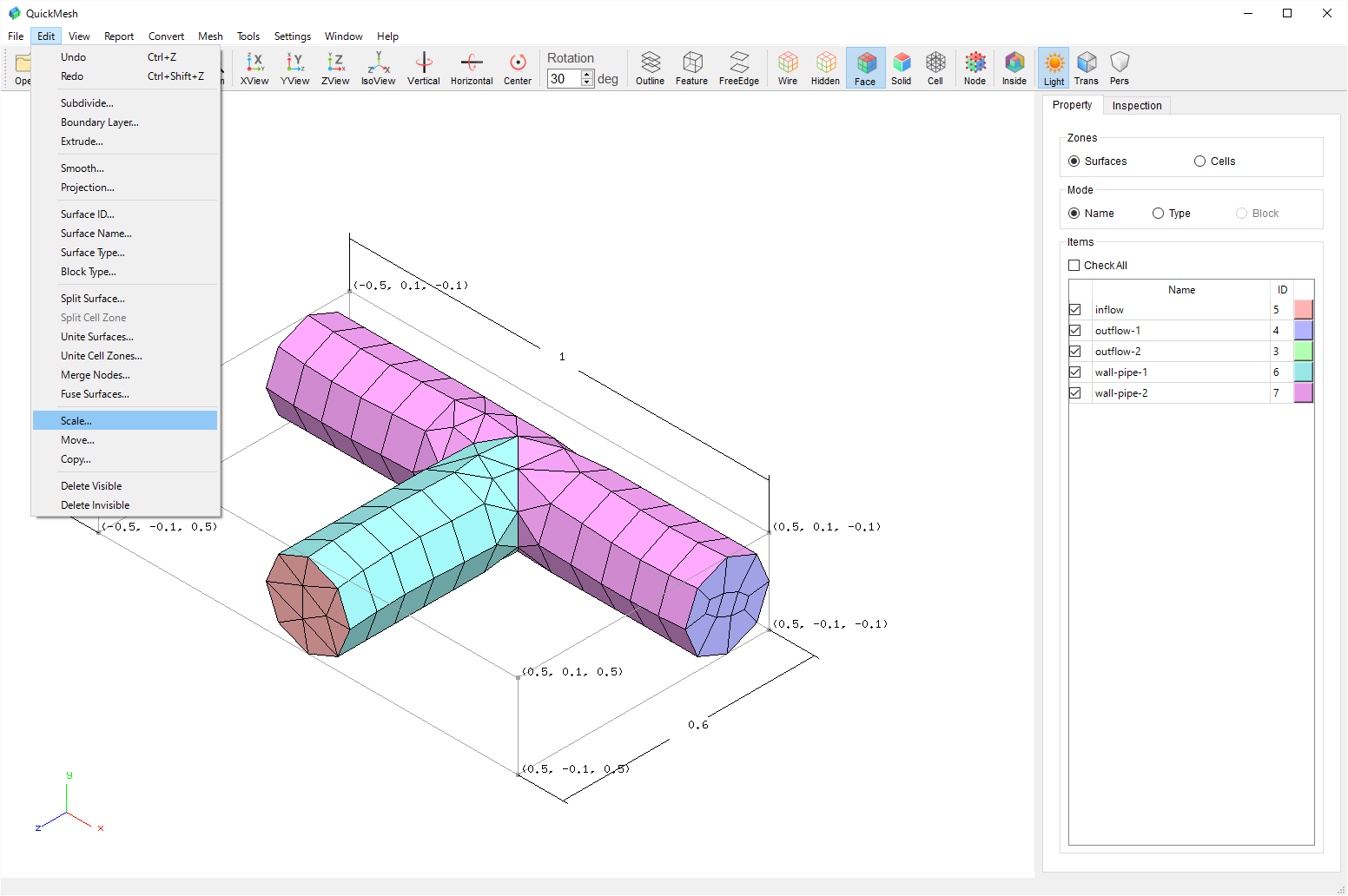Screen dimensions: 1348x896
Task: Toggle the Inside view tool
Action: (1014, 69)
